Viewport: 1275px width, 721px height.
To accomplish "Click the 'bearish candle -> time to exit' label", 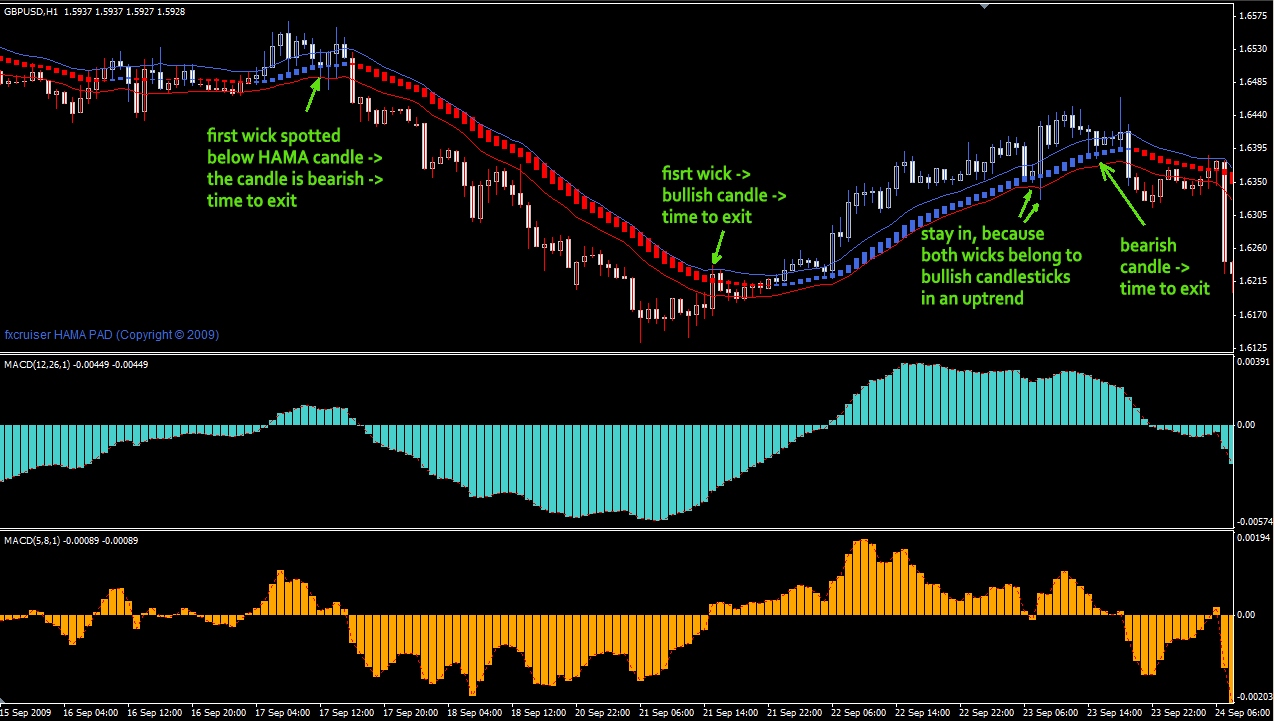I will [x=1164, y=266].
